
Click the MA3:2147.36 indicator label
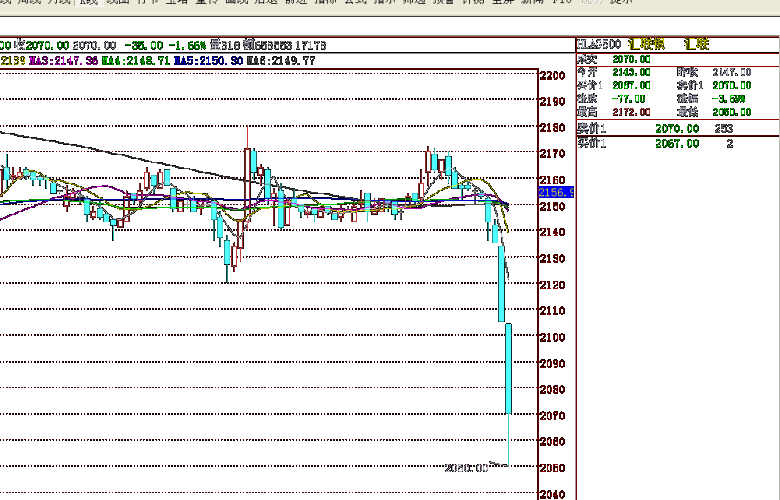pyautogui.click(x=63, y=61)
